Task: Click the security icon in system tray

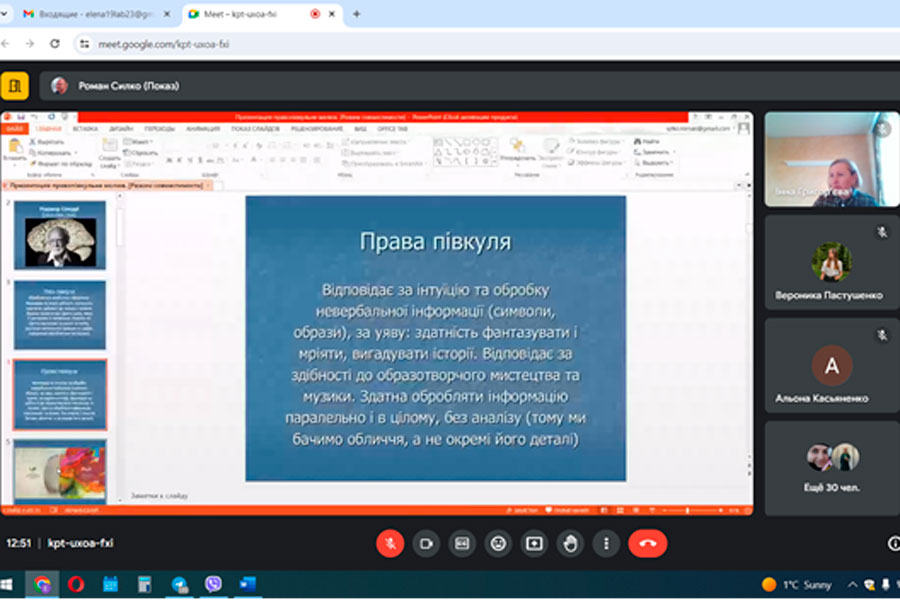Action: pos(870,585)
